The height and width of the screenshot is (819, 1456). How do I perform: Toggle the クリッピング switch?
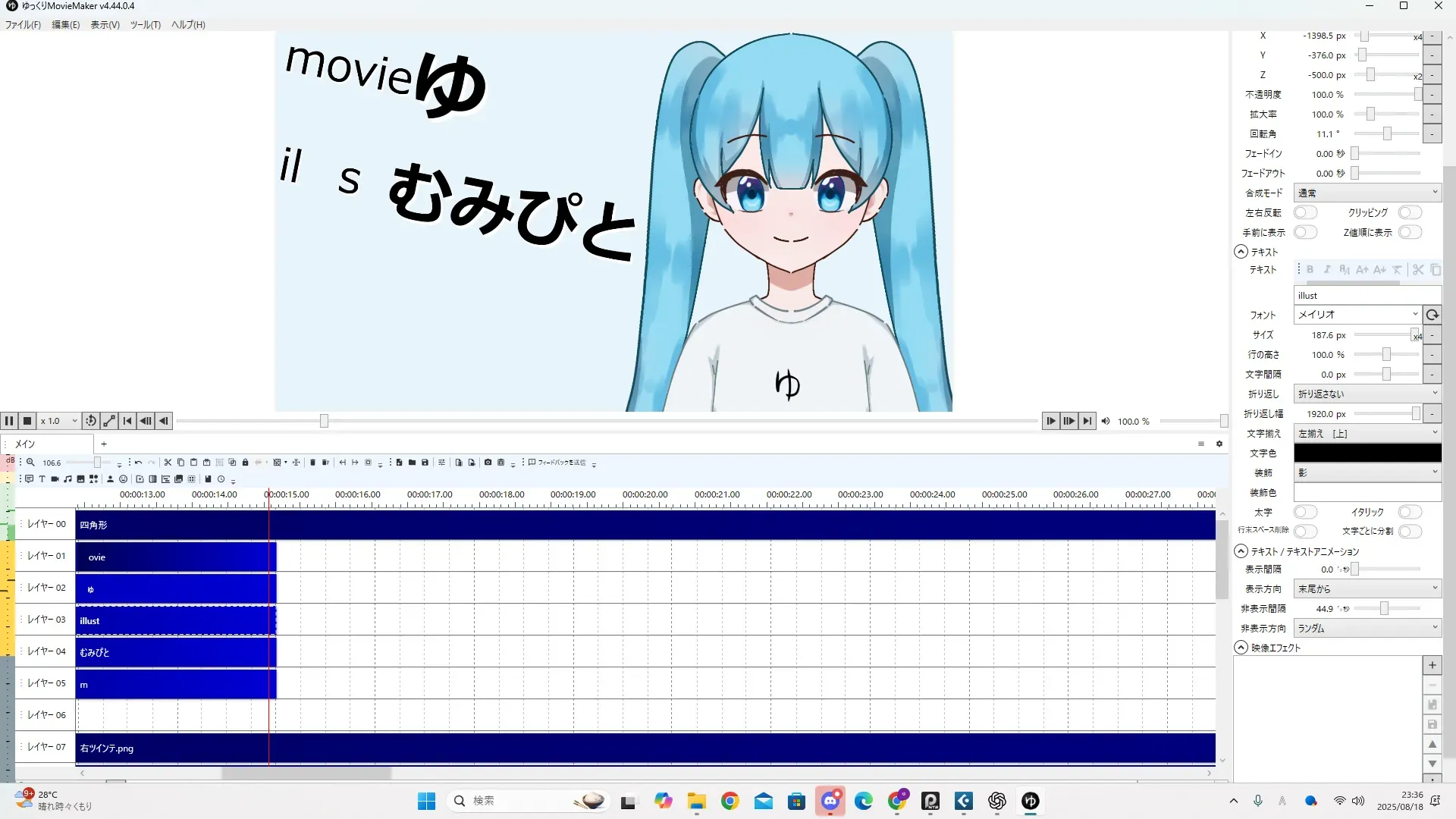coord(1410,213)
